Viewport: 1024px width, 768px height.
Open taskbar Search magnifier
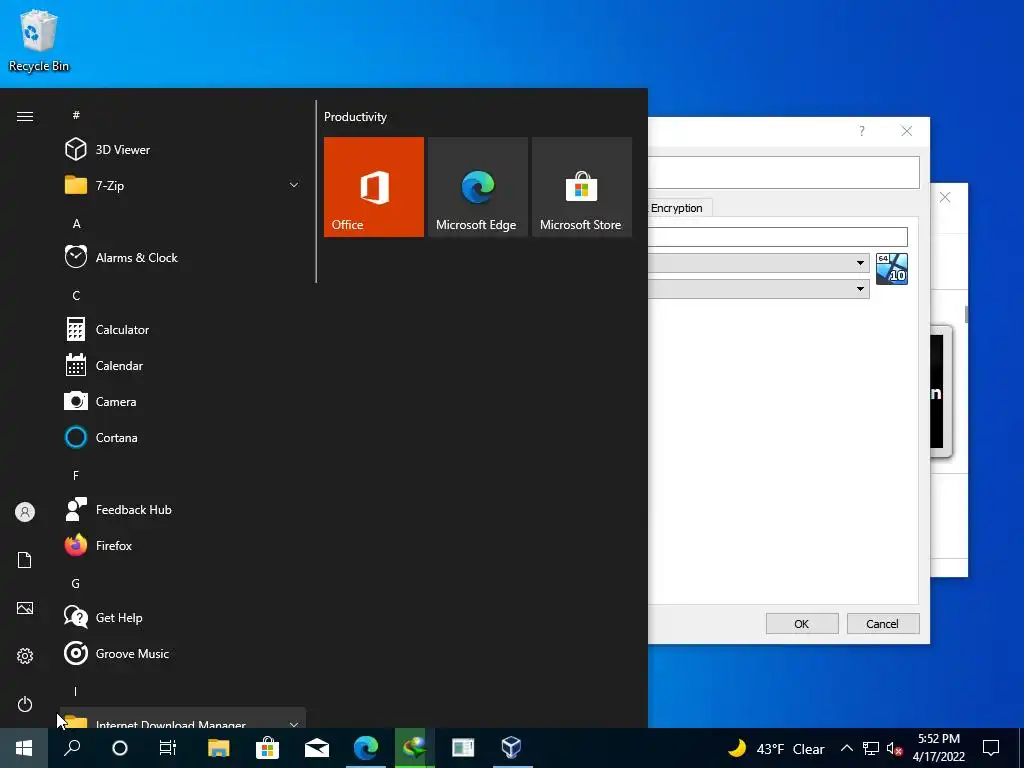coord(72,748)
